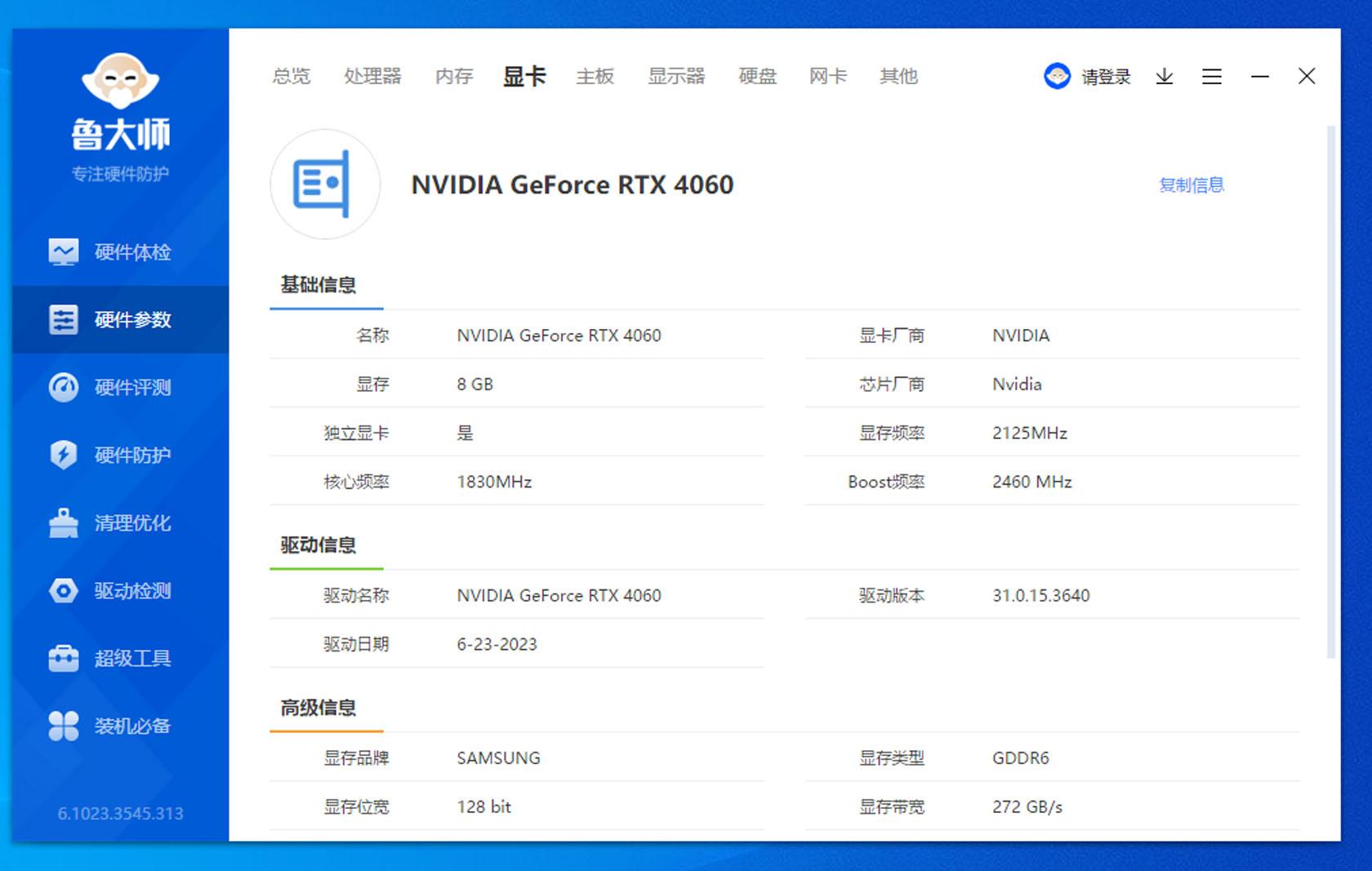Image resolution: width=1372 pixels, height=871 pixels.
Task: Open 超级工具 toolbox
Action: point(120,658)
